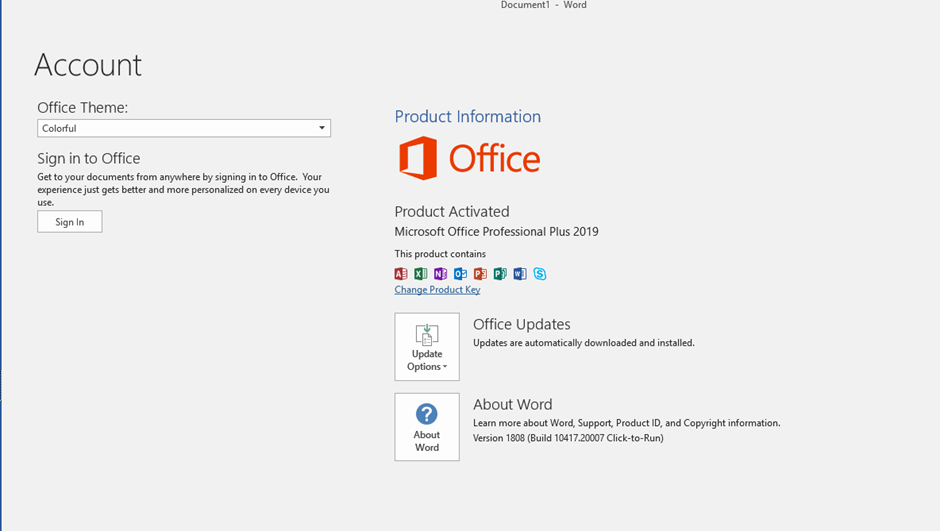
Task: Click the Version 1808 build text
Action: [567, 438]
